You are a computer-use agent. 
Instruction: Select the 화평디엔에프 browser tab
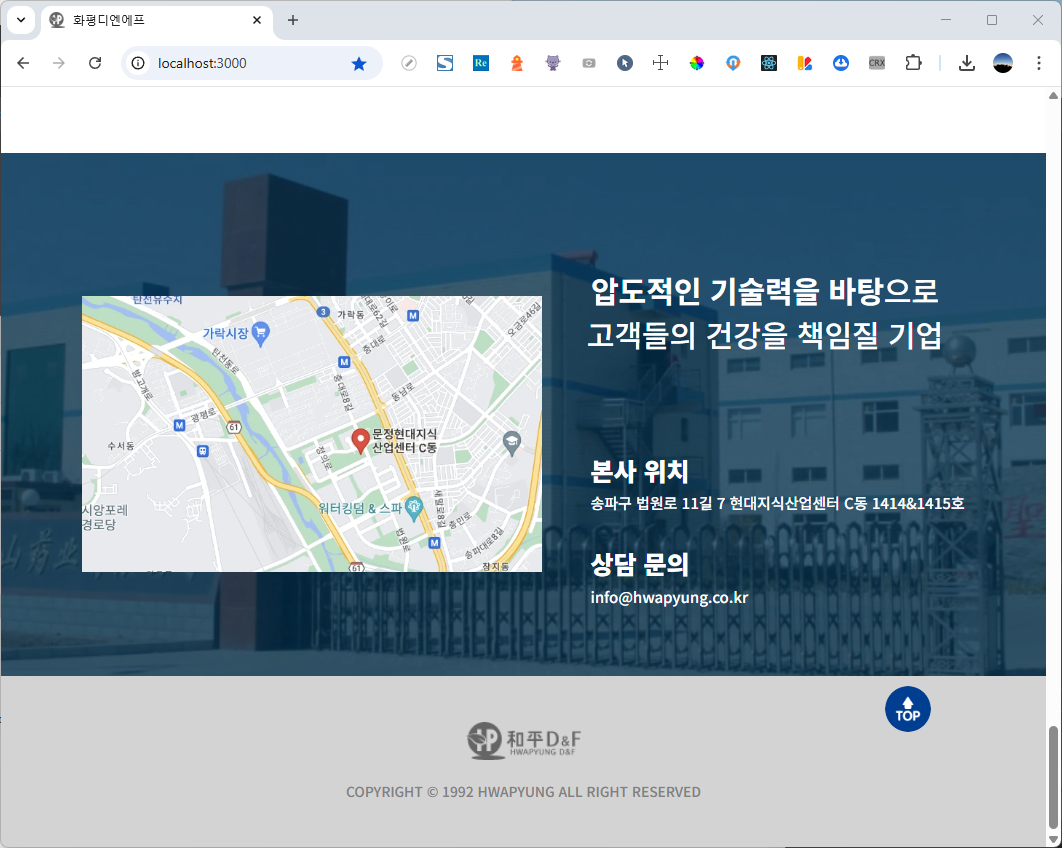pos(150,20)
